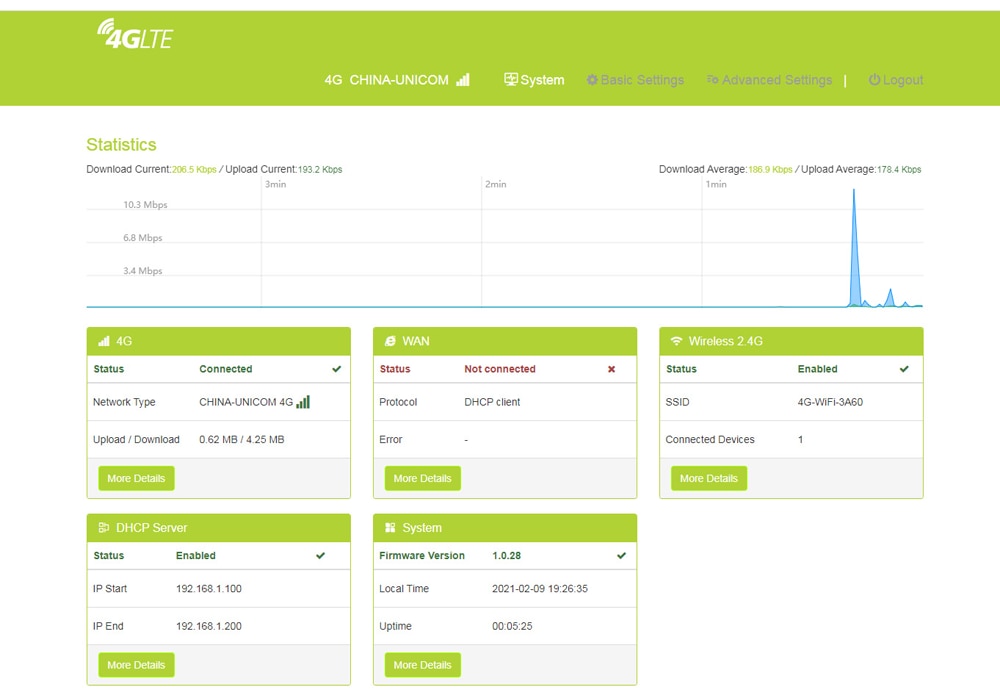Show More Details for Wireless 2.4G

[709, 478]
